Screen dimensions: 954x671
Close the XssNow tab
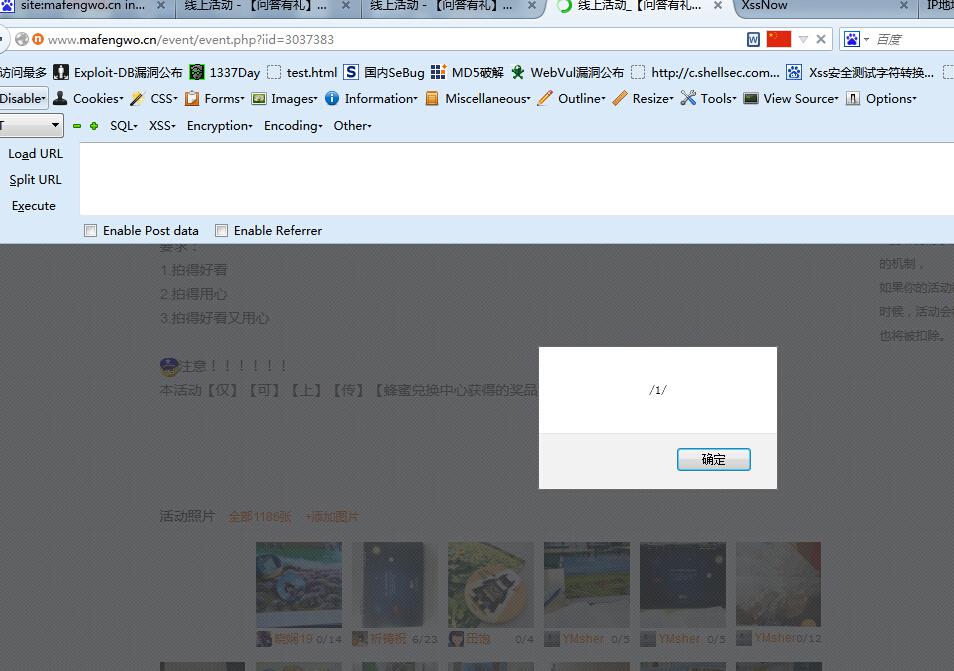904,5
